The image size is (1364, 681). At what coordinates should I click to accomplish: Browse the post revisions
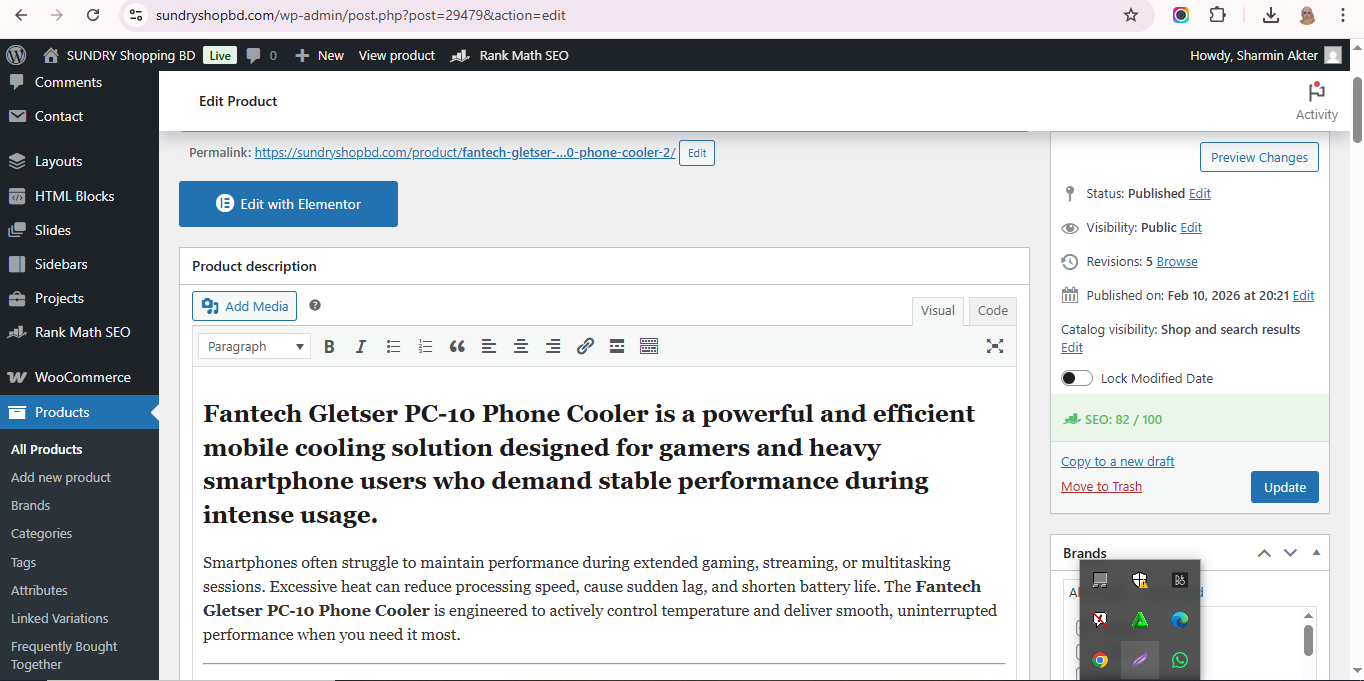[x=1177, y=261]
